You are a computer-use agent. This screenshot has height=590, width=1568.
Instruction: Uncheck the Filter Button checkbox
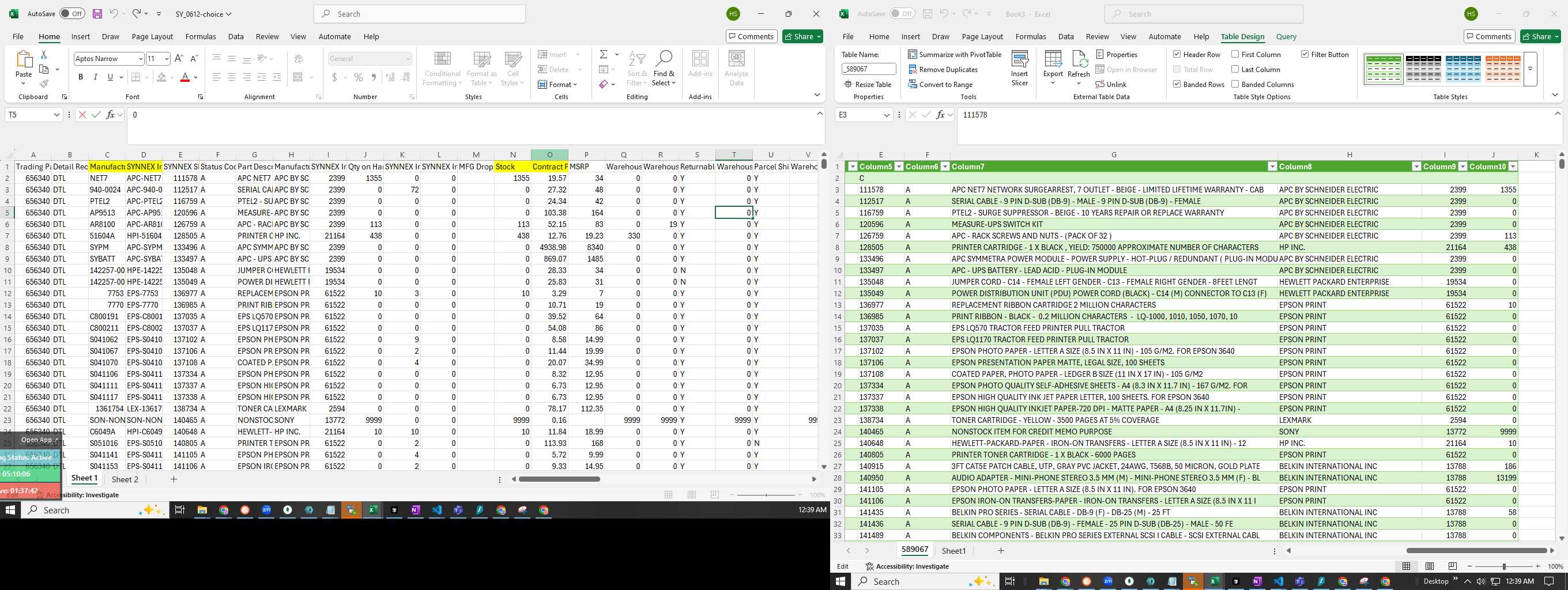tap(1305, 55)
